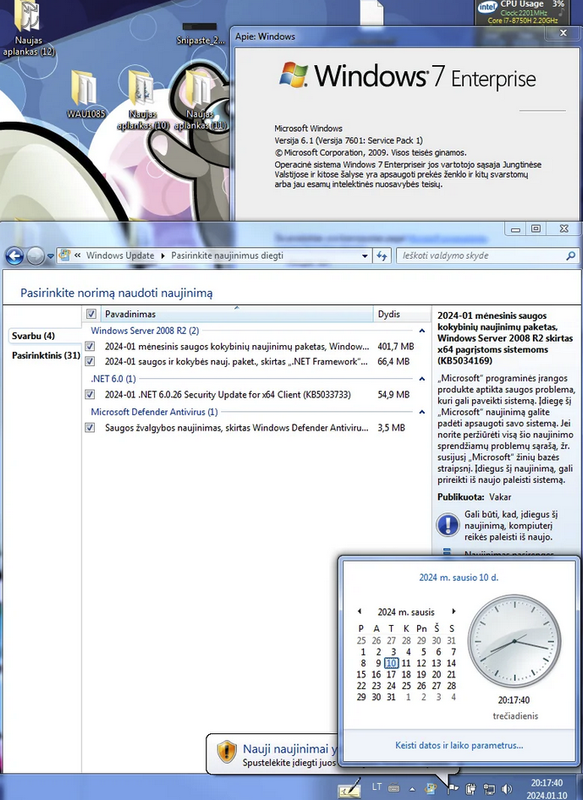Open the recent pages dropdown beside navigation arrows
This screenshot has height=800, width=583.
click(50, 256)
